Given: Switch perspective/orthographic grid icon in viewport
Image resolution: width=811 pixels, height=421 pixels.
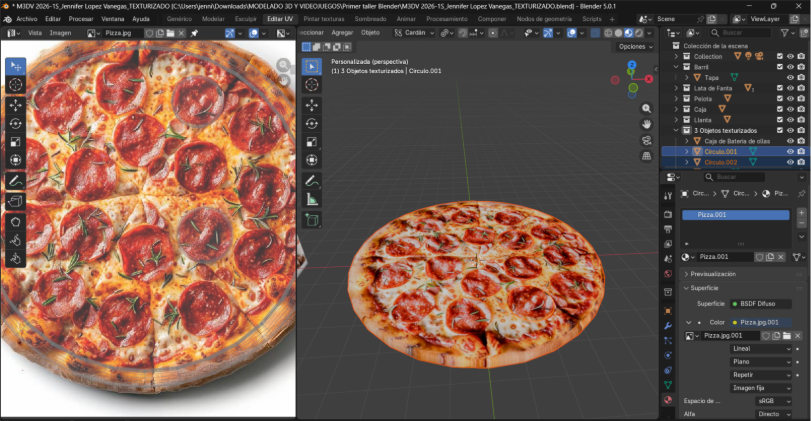Looking at the screenshot, I should (646, 156).
